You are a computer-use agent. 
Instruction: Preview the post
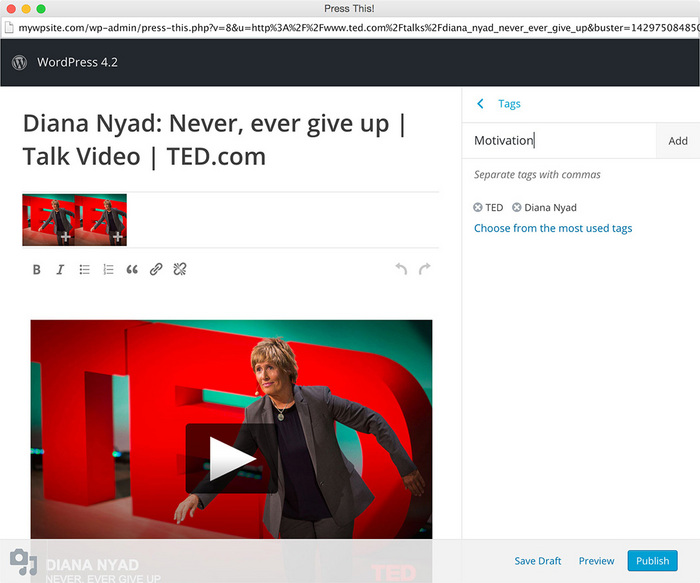596,561
